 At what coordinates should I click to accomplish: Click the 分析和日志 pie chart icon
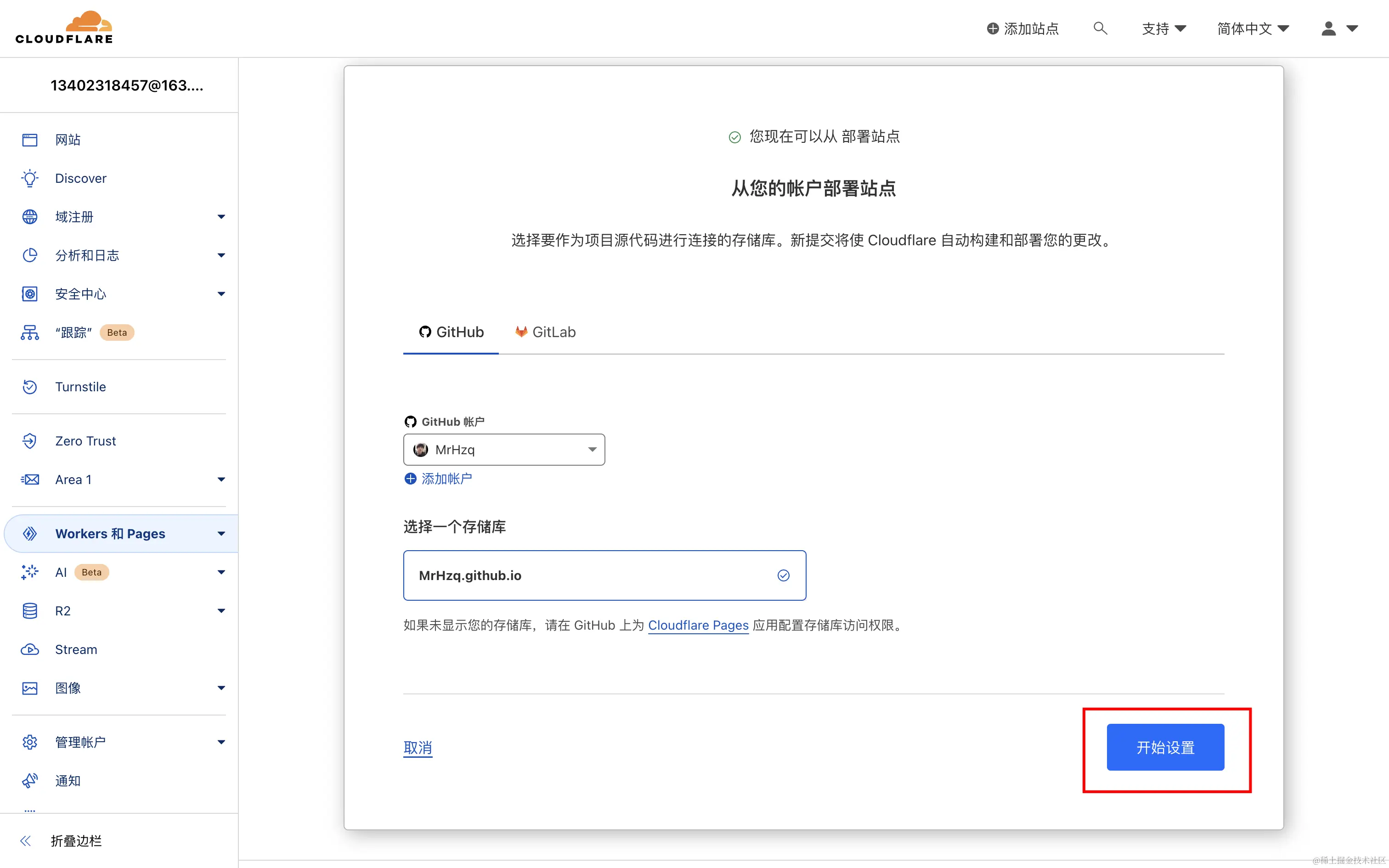click(x=30, y=255)
